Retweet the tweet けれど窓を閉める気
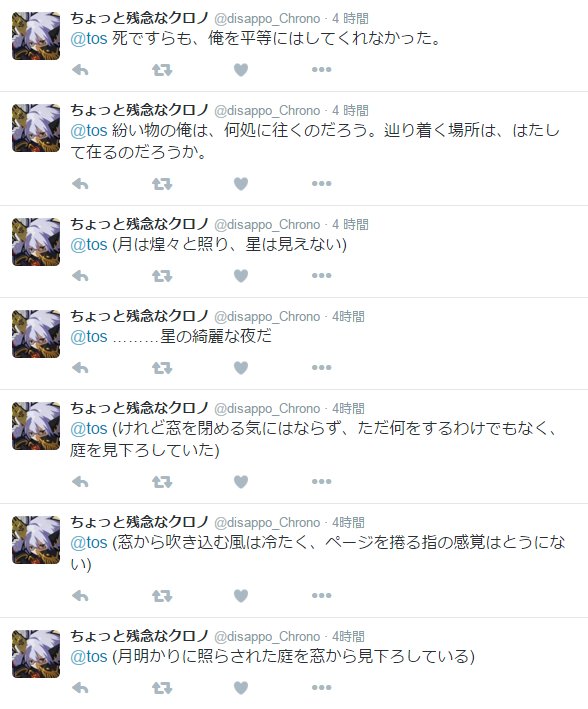 162,482
